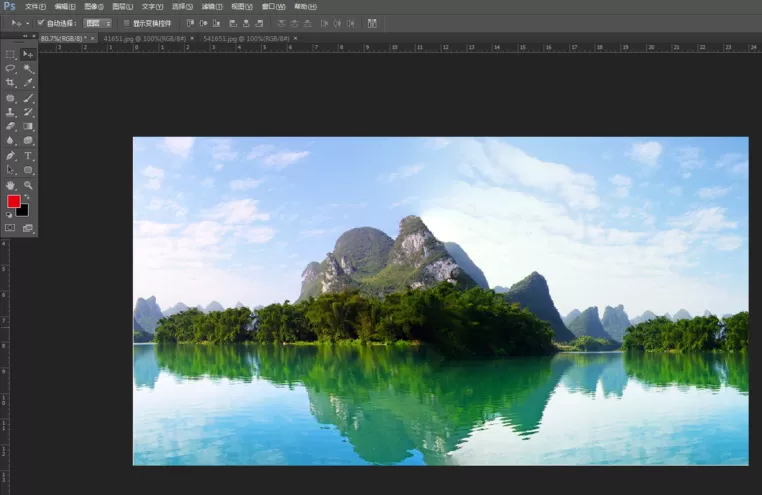
Task: Select the Hand tool
Action: (x=10, y=185)
